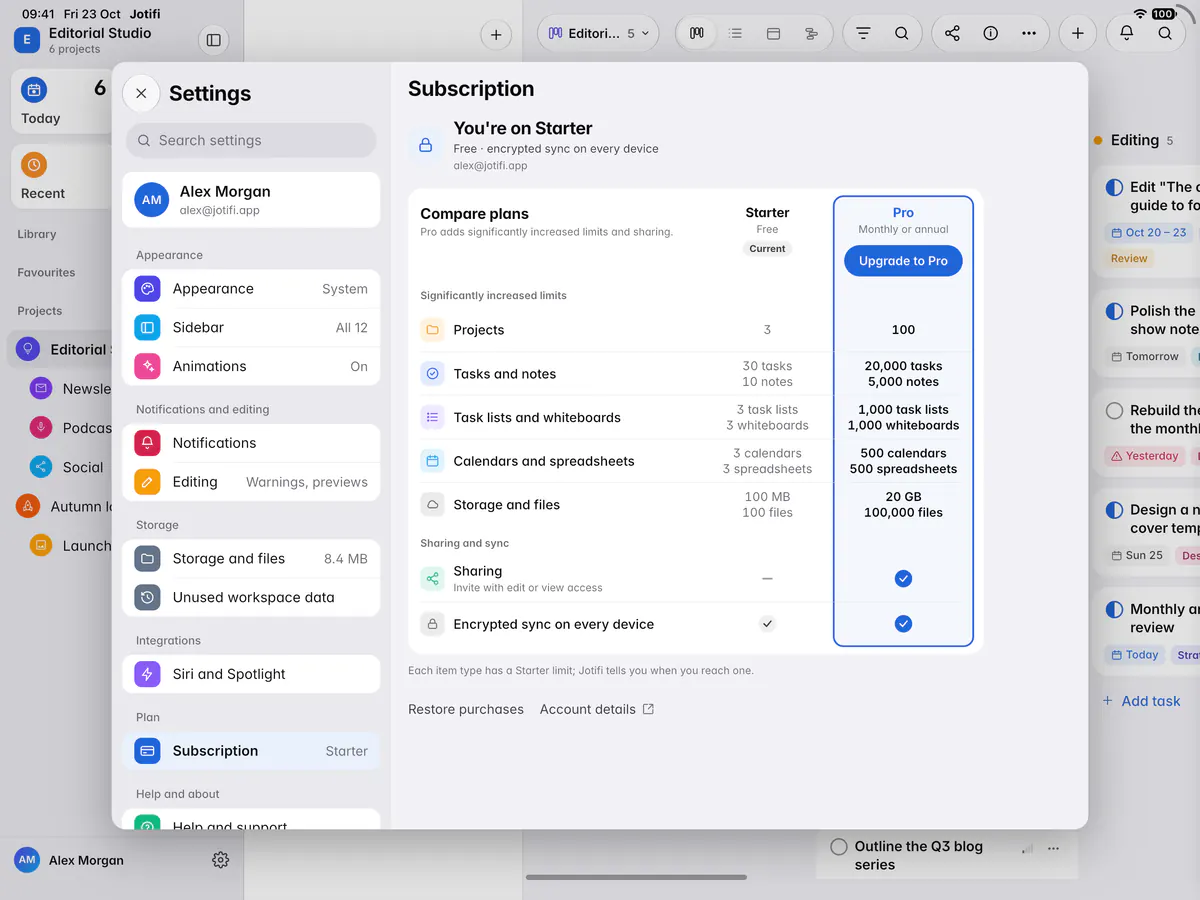The image size is (1200, 900).
Task: Toggle status circle of Monthly review task
Action: tap(1114, 609)
